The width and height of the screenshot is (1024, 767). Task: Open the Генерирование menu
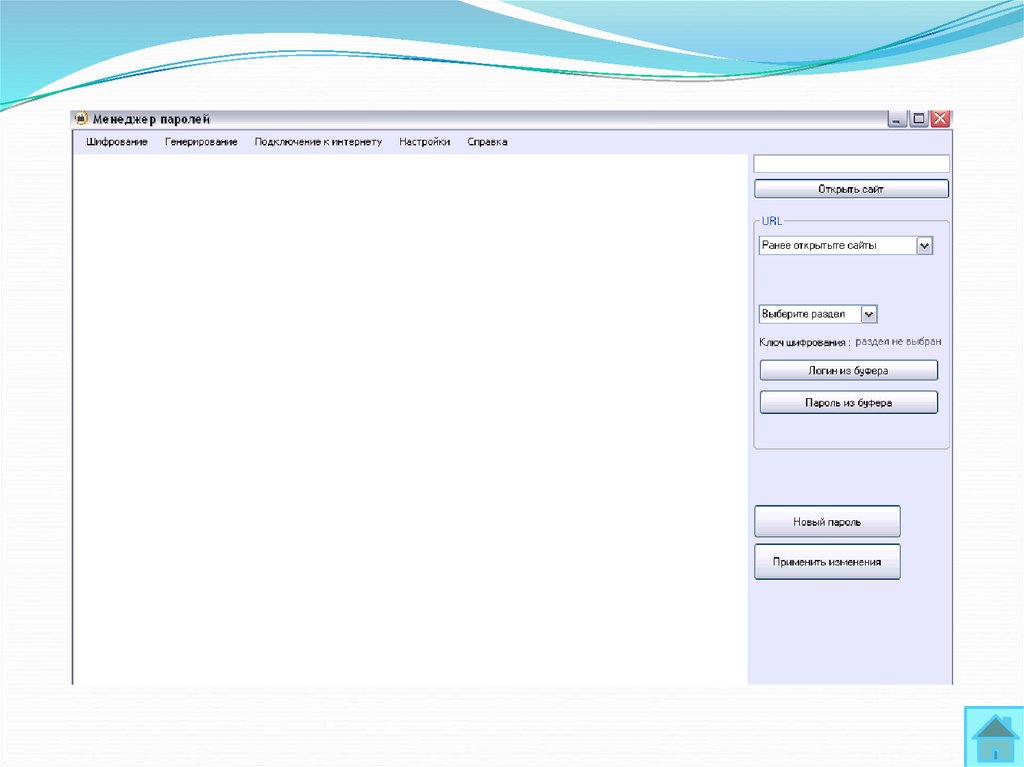tap(201, 142)
